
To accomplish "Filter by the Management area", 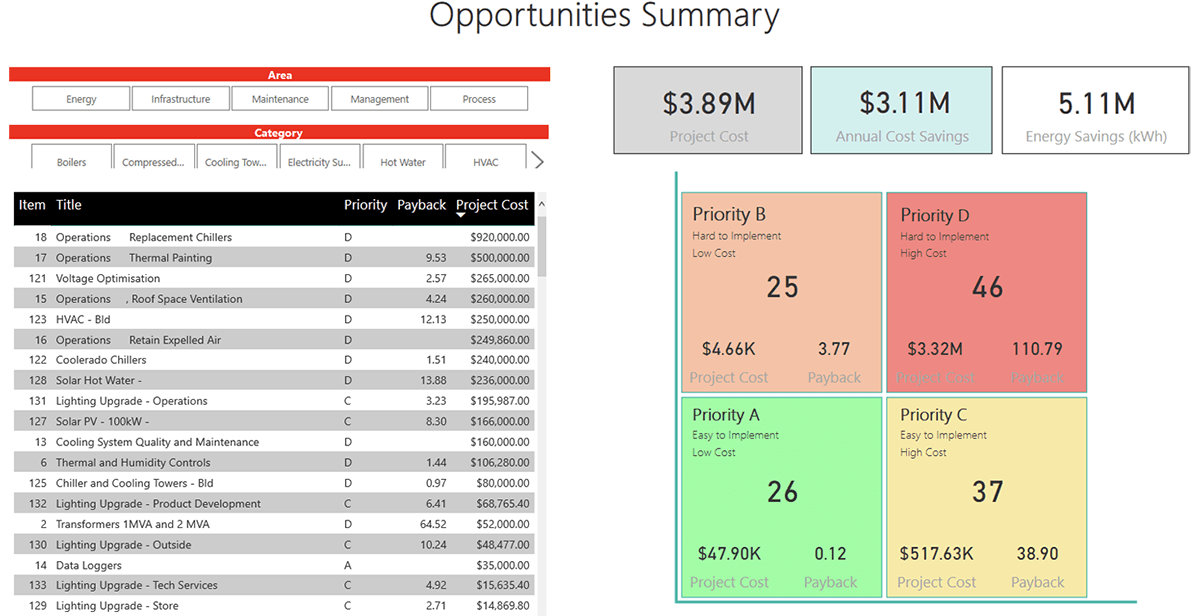I will pos(380,99).
